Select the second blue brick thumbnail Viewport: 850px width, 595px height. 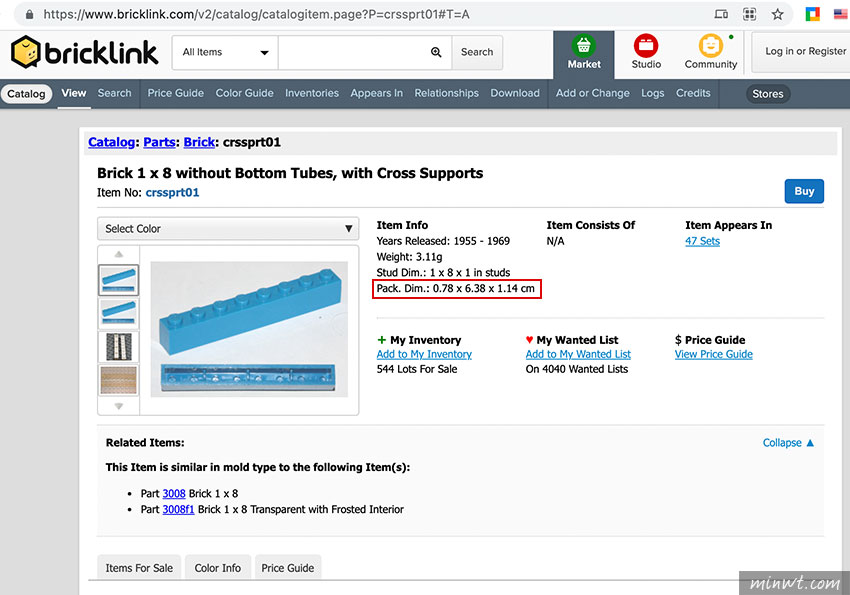click(119, 313)
